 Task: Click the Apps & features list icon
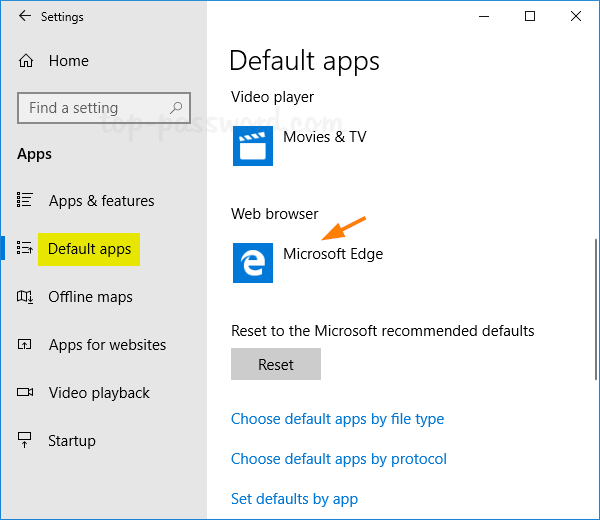pos(26,201)
